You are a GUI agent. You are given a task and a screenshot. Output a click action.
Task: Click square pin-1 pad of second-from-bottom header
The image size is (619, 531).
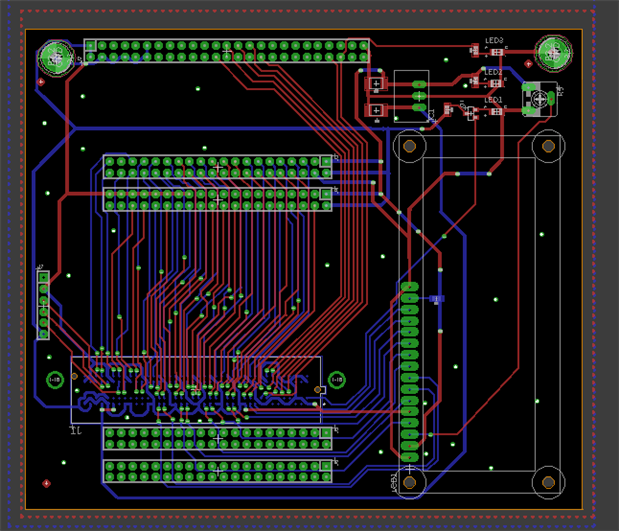(326, 433)
